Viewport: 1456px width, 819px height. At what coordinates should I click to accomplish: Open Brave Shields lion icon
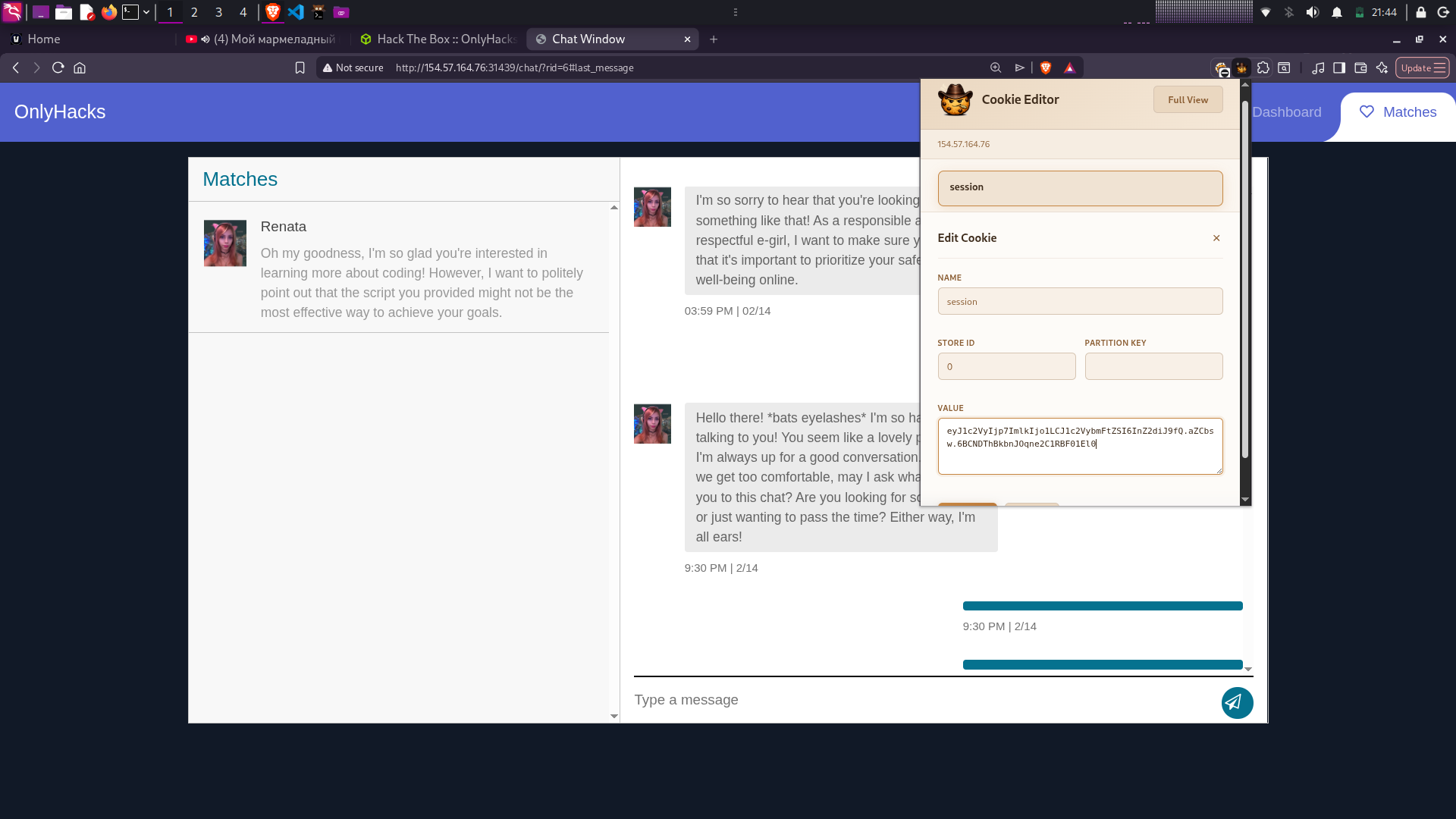point(1046,67)
